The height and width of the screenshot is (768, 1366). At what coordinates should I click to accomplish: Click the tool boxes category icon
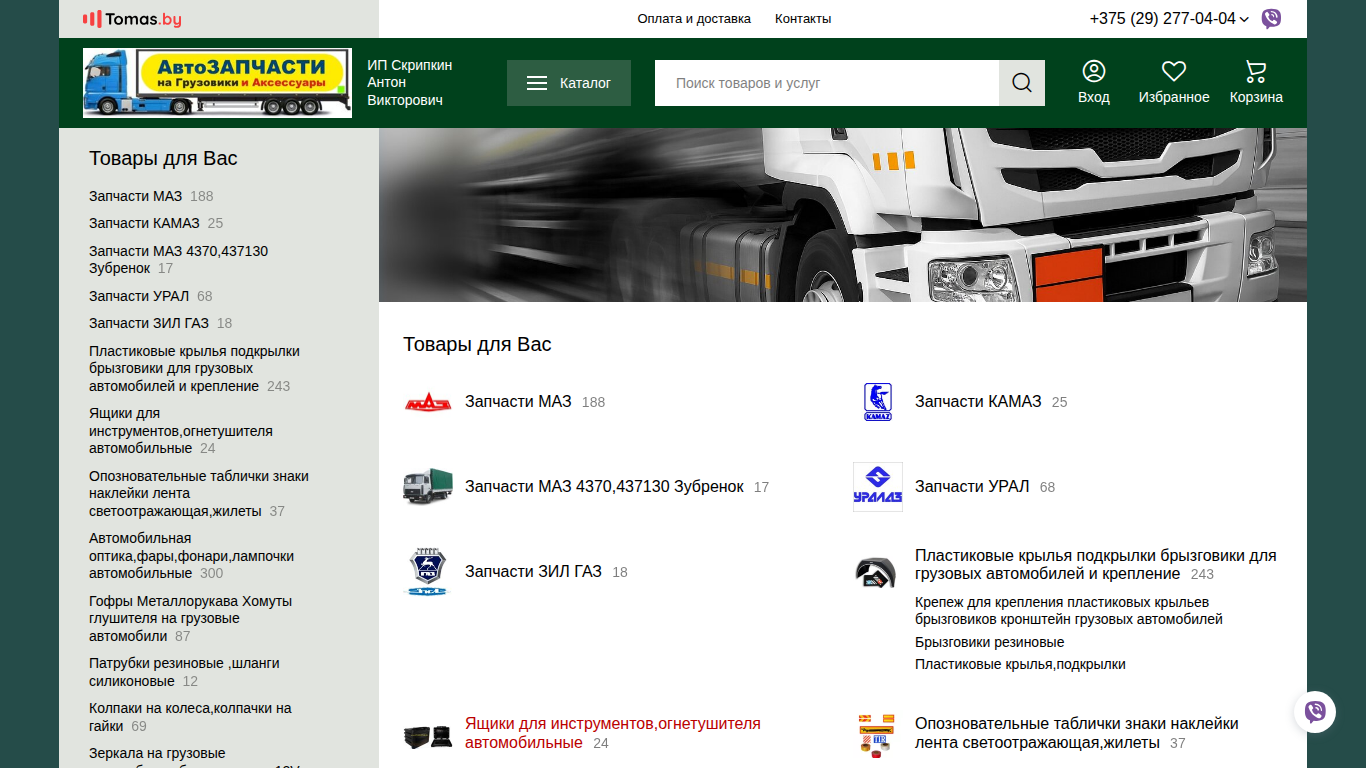428,736
